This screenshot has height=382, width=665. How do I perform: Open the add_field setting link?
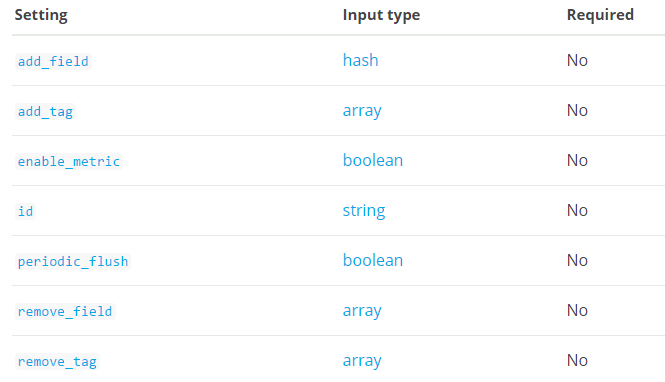coord(53,61)
